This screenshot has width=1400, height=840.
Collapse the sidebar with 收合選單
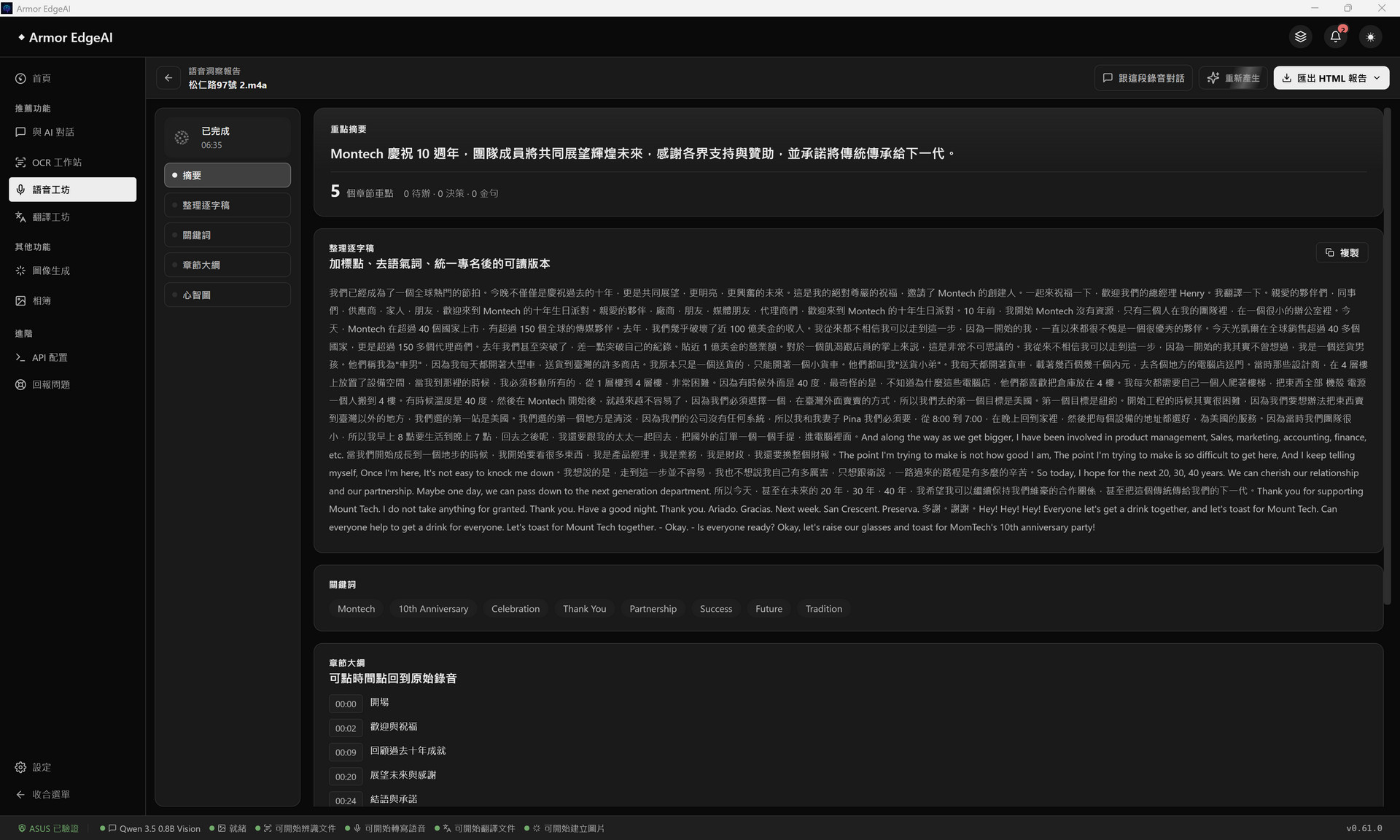(x=72, y=795)
